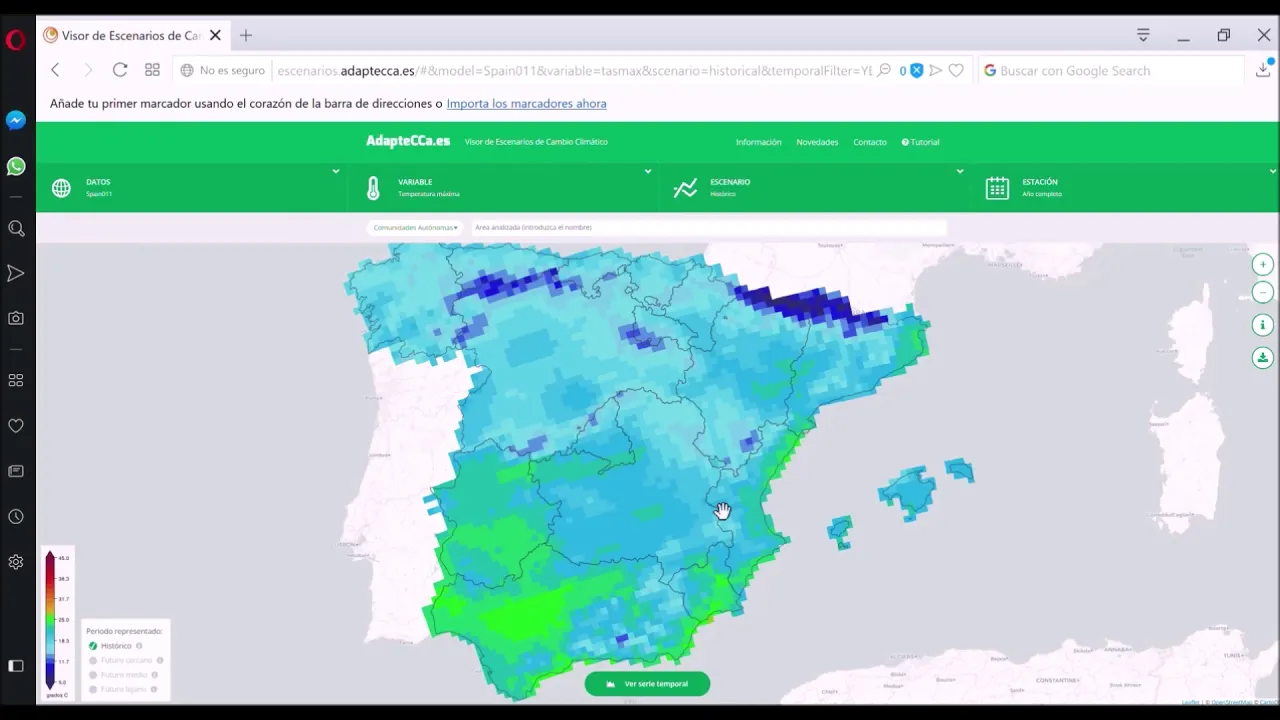The image size is (1280, 720).
Task: Select the Futuro lejano period option
Action: pyautogui.click(x=93, y=689)
